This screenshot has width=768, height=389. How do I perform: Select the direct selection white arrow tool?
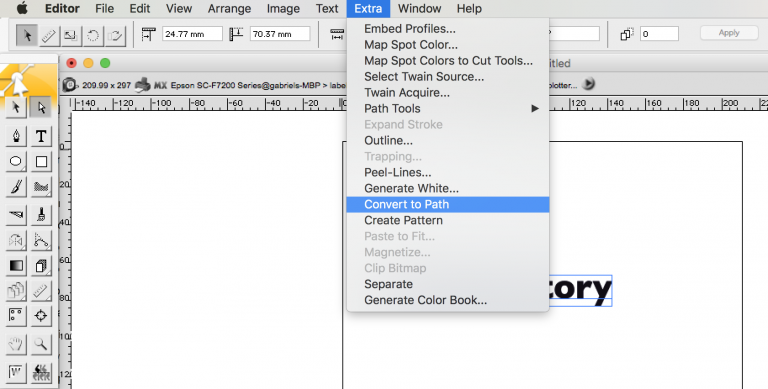click(41, 107)
